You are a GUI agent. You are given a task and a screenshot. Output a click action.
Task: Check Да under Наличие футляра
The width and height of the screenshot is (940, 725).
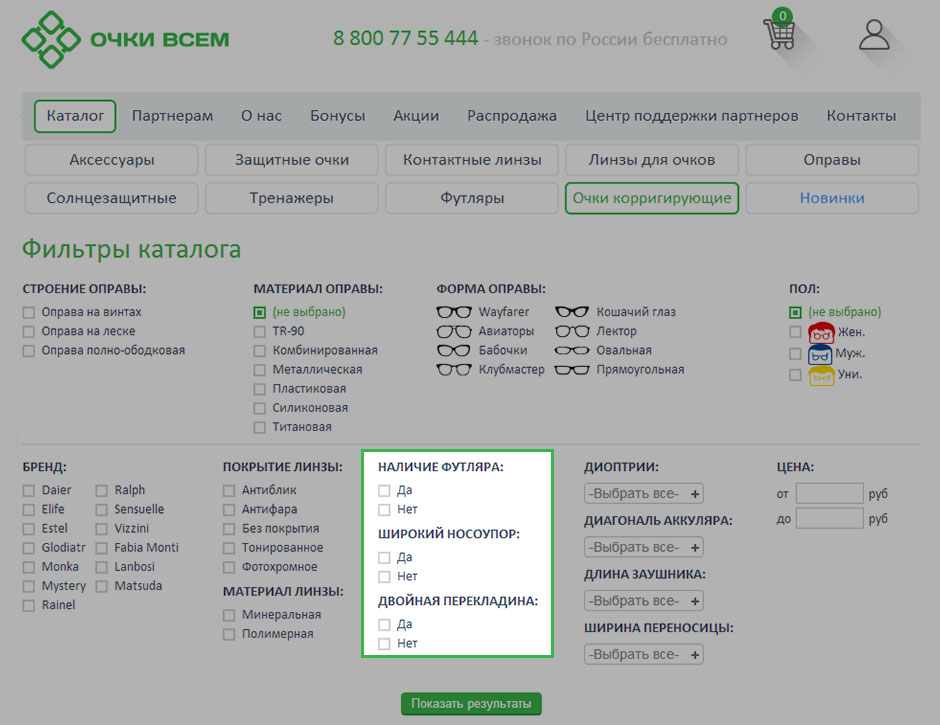[384, 491]
